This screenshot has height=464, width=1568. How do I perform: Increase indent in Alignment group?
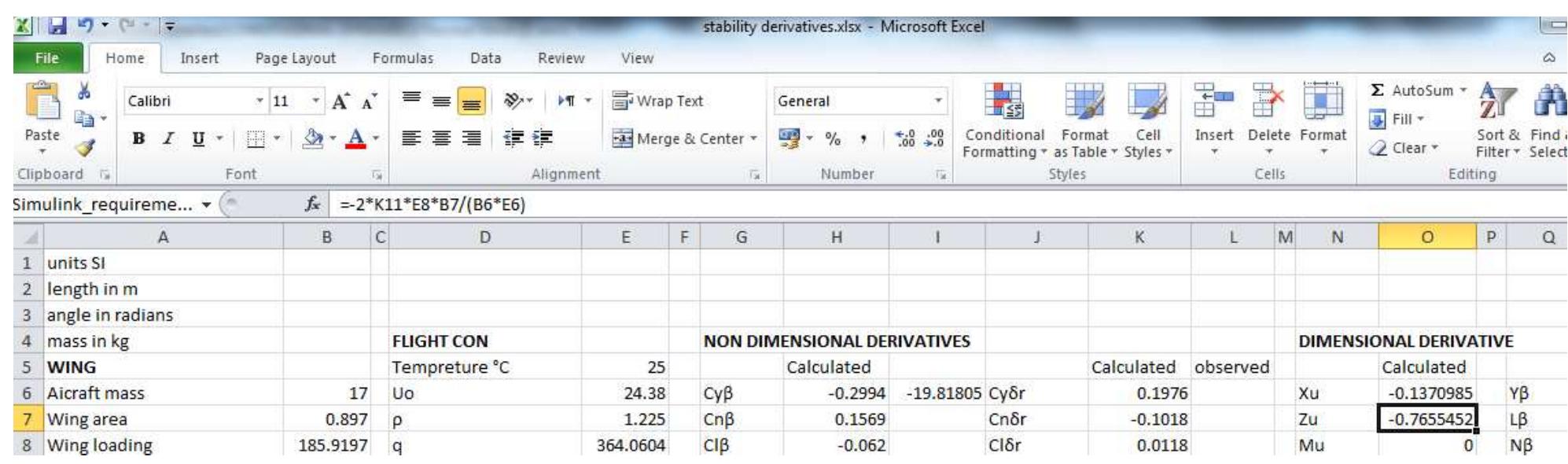(542, 138)
